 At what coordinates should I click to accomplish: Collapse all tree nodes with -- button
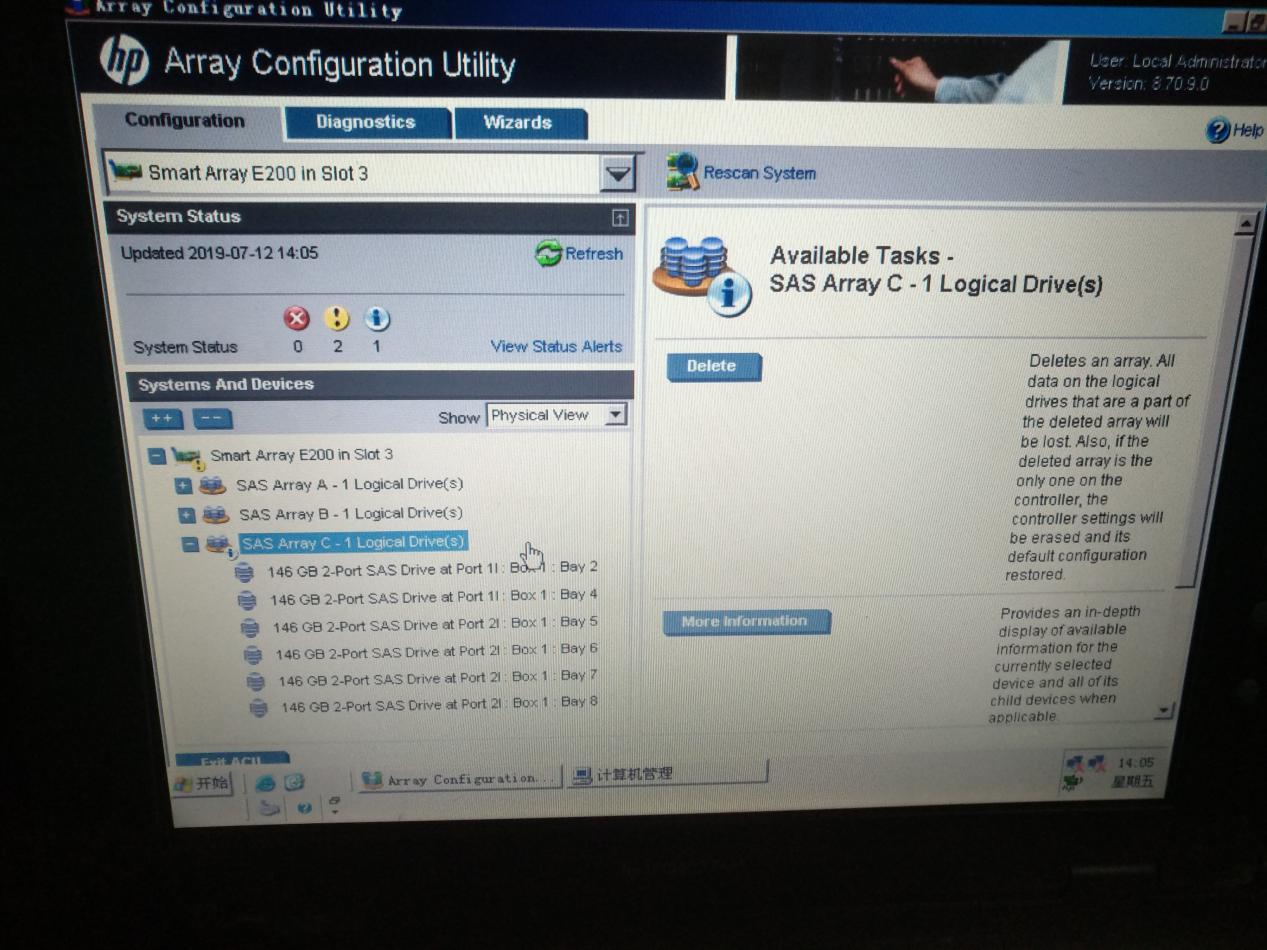point(211,419)
